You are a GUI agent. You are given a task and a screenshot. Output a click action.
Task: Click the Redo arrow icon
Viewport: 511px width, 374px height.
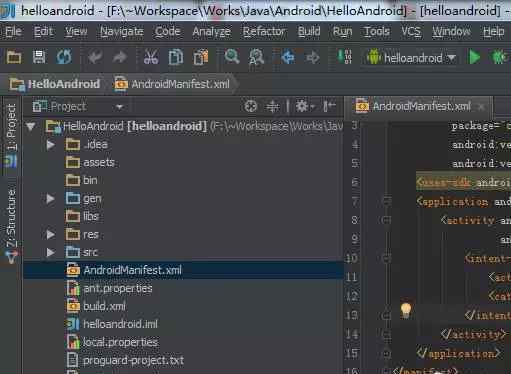[x=120, y=58]
